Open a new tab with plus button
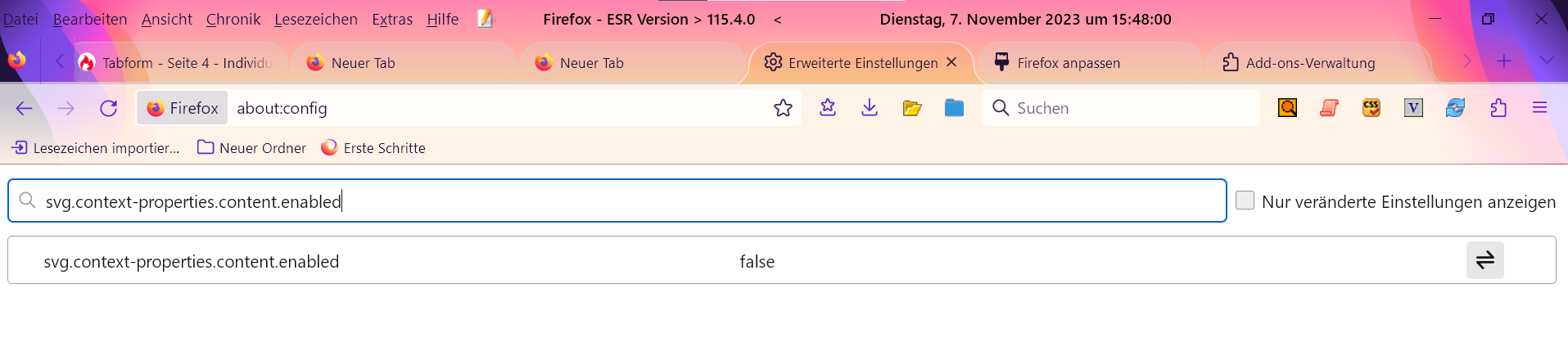 (1503, 61)
